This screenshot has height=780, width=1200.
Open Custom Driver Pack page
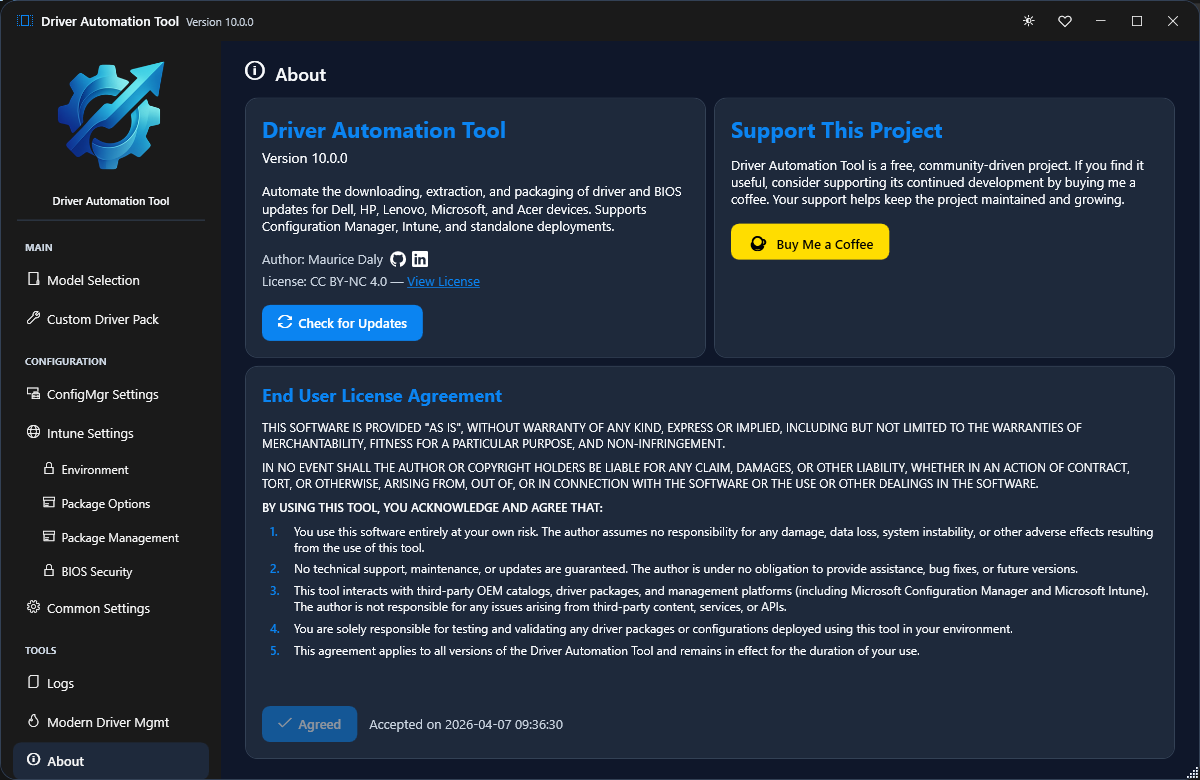[111, 319]
